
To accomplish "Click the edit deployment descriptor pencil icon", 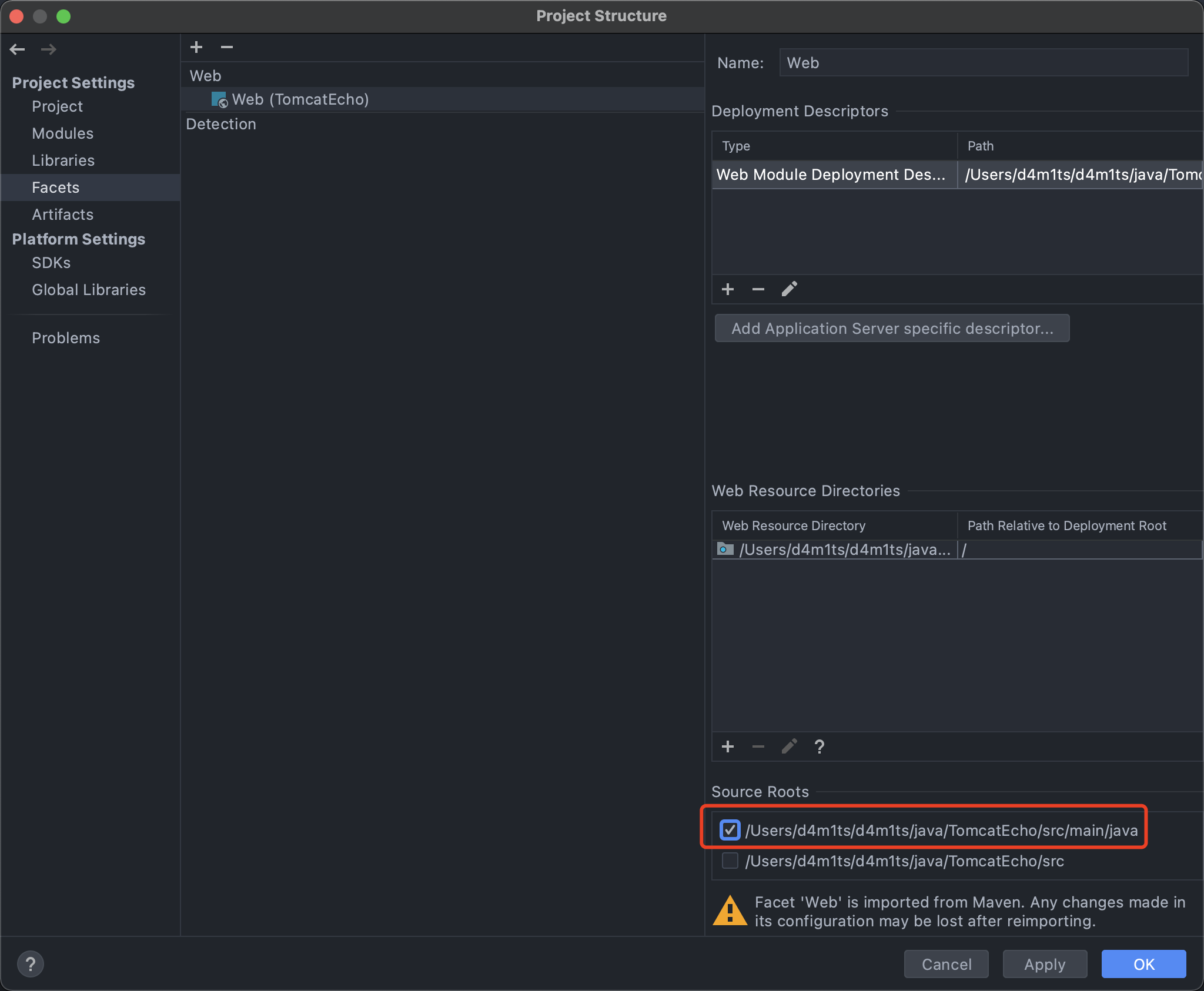I will (790, 289).
